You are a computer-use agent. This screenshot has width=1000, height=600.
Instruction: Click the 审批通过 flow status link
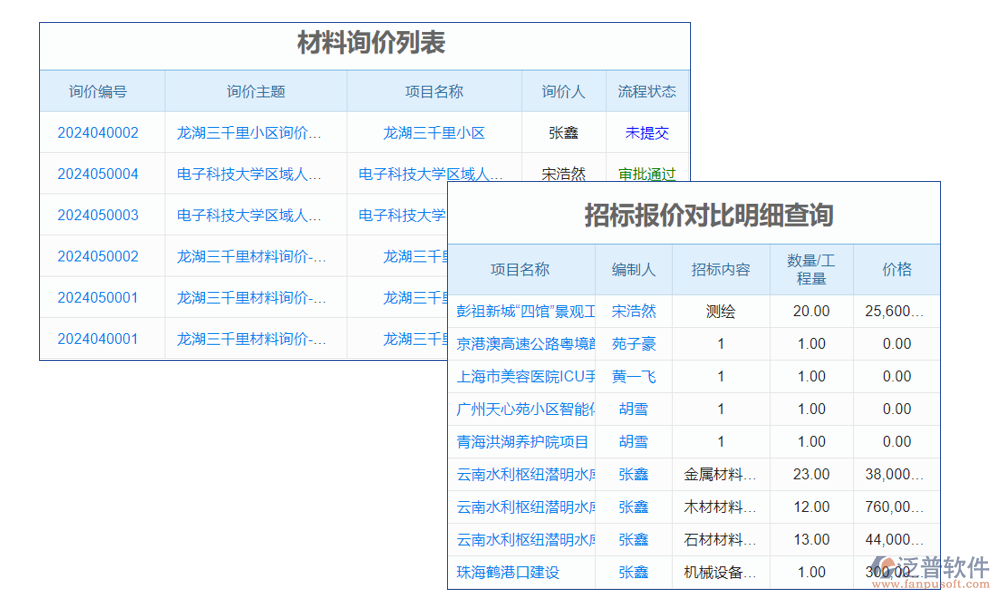point(647,173)
